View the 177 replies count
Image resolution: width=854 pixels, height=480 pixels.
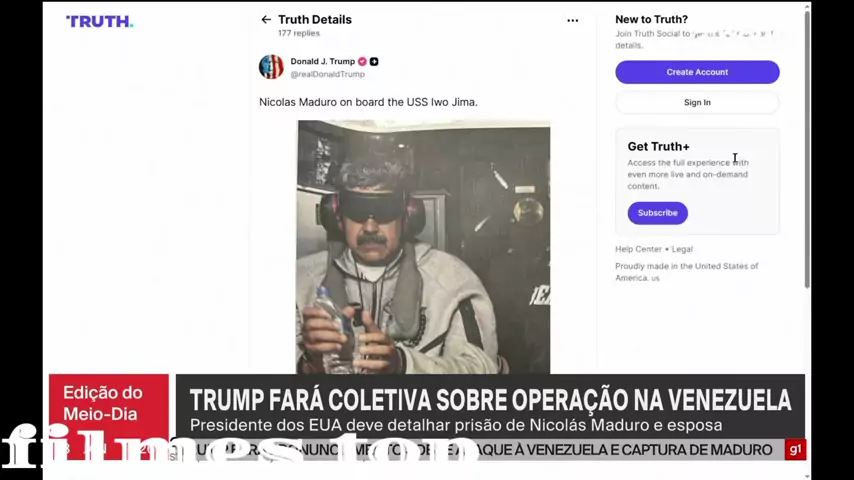pos(299,33)
